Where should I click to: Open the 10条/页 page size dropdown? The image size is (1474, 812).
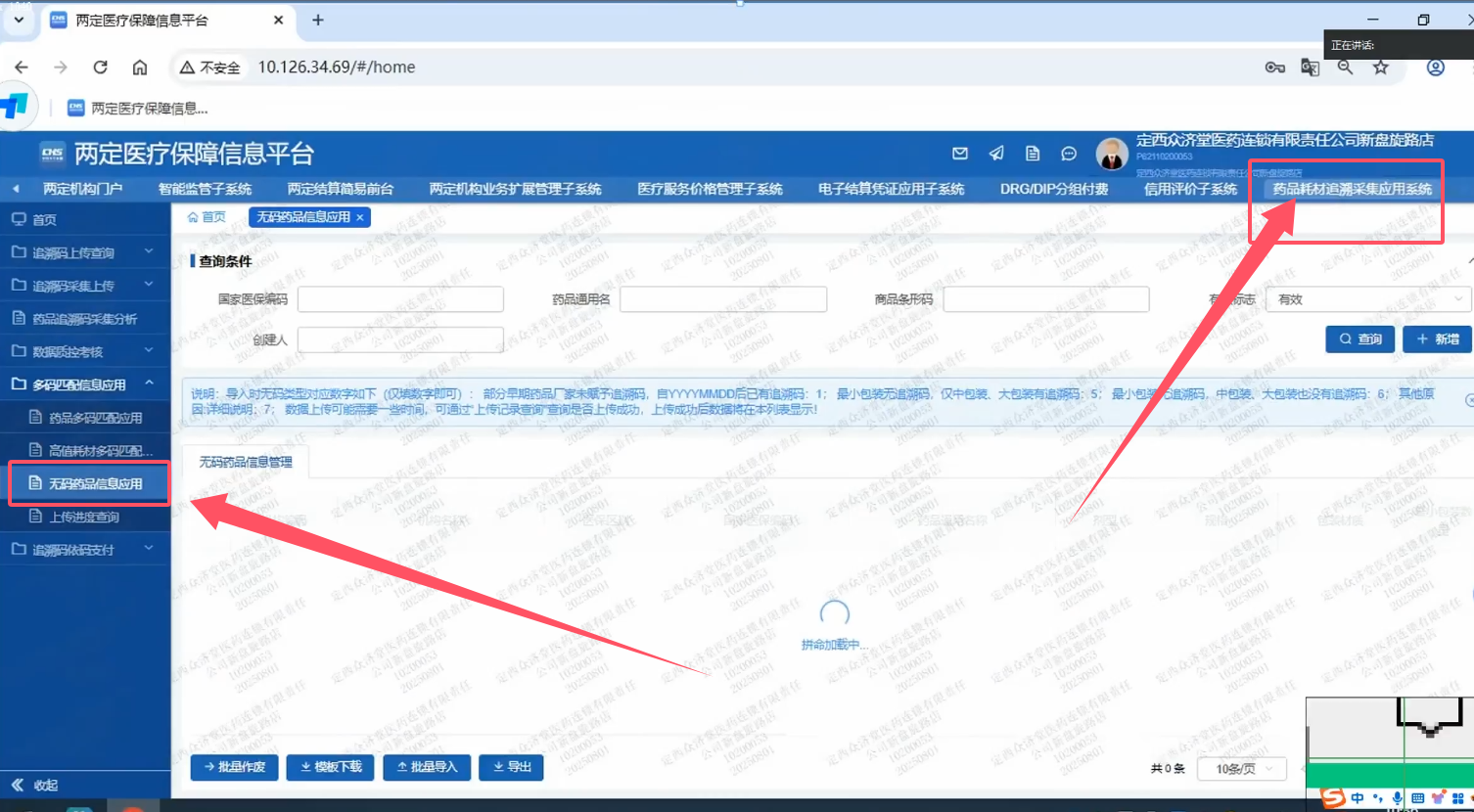pos(1244,769)
